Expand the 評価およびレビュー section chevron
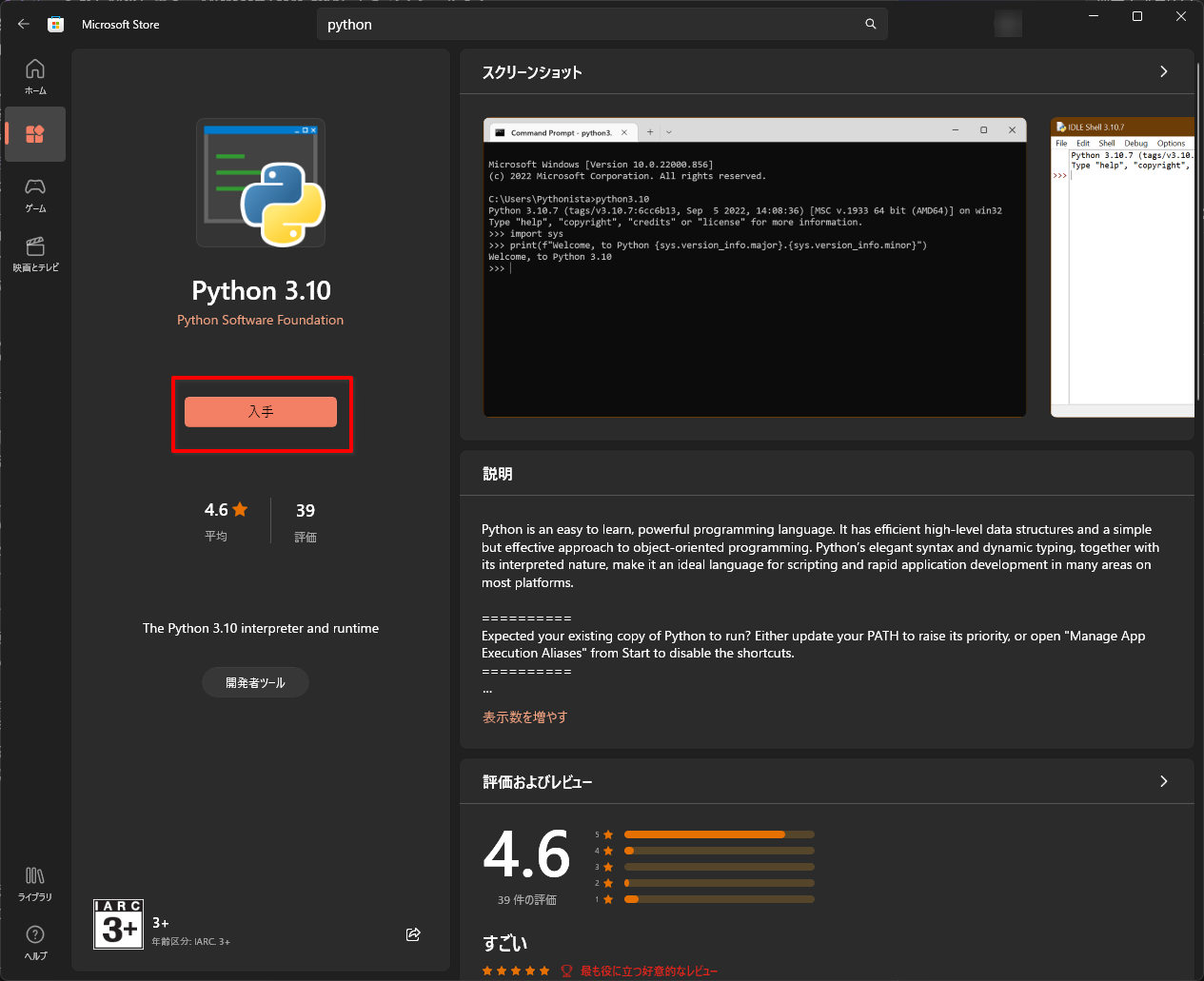1204x981 pixels. coord(1163,781)
